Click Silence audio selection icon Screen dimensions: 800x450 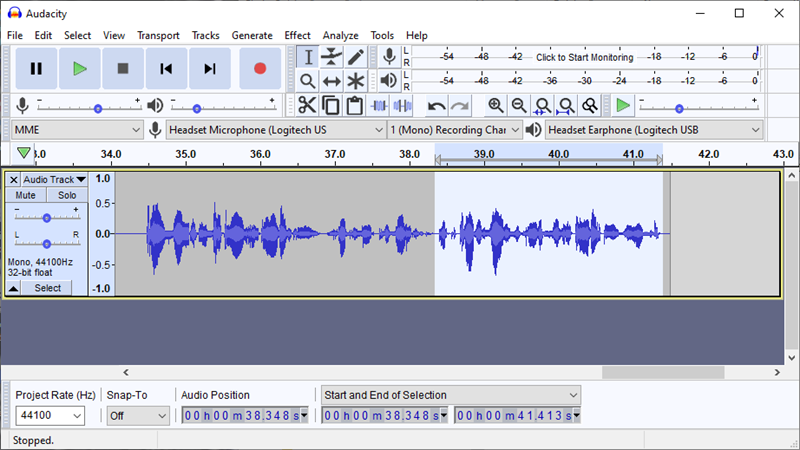click(403, 106)
